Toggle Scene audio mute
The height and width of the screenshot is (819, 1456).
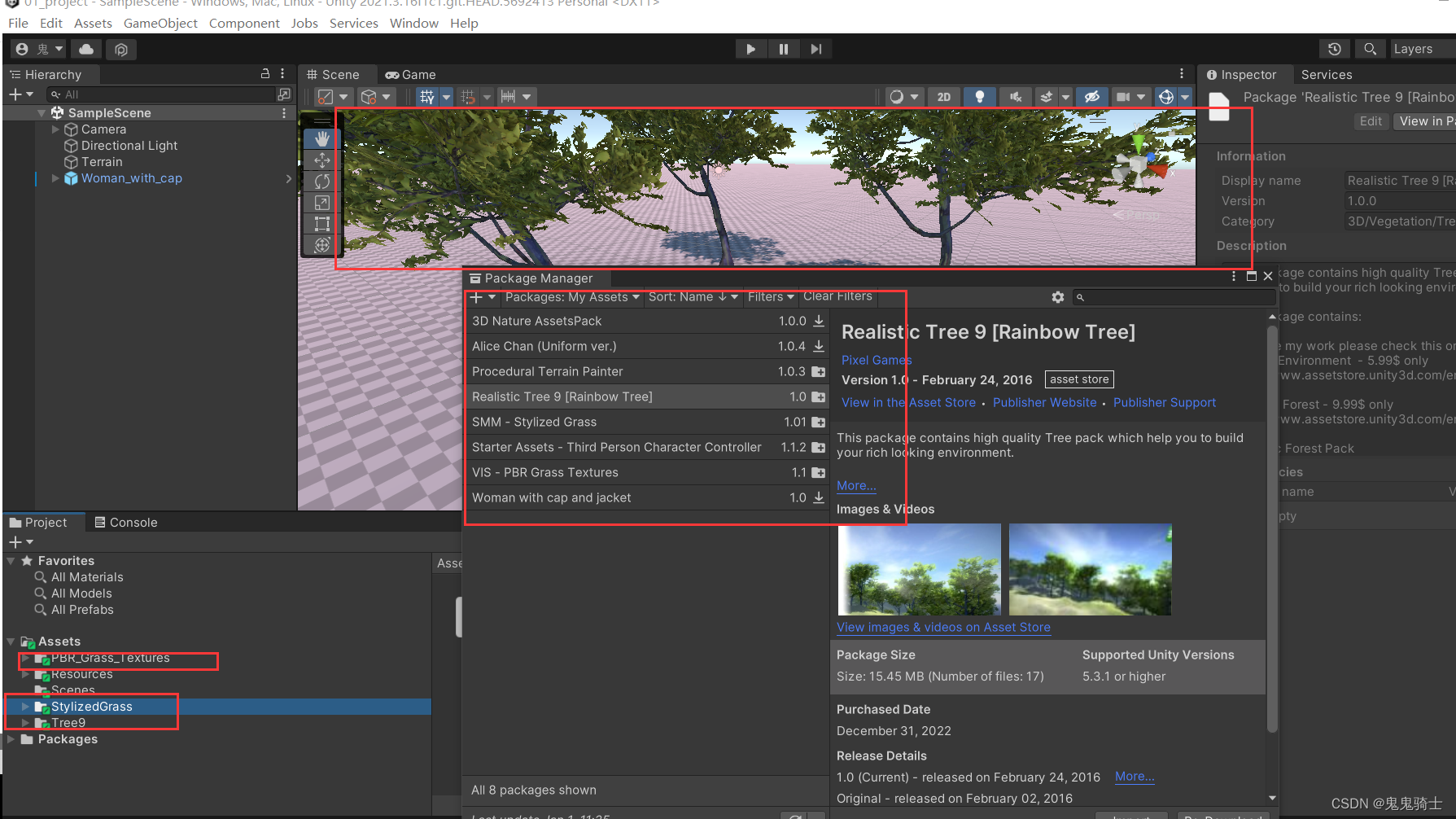coord(1016,97)
